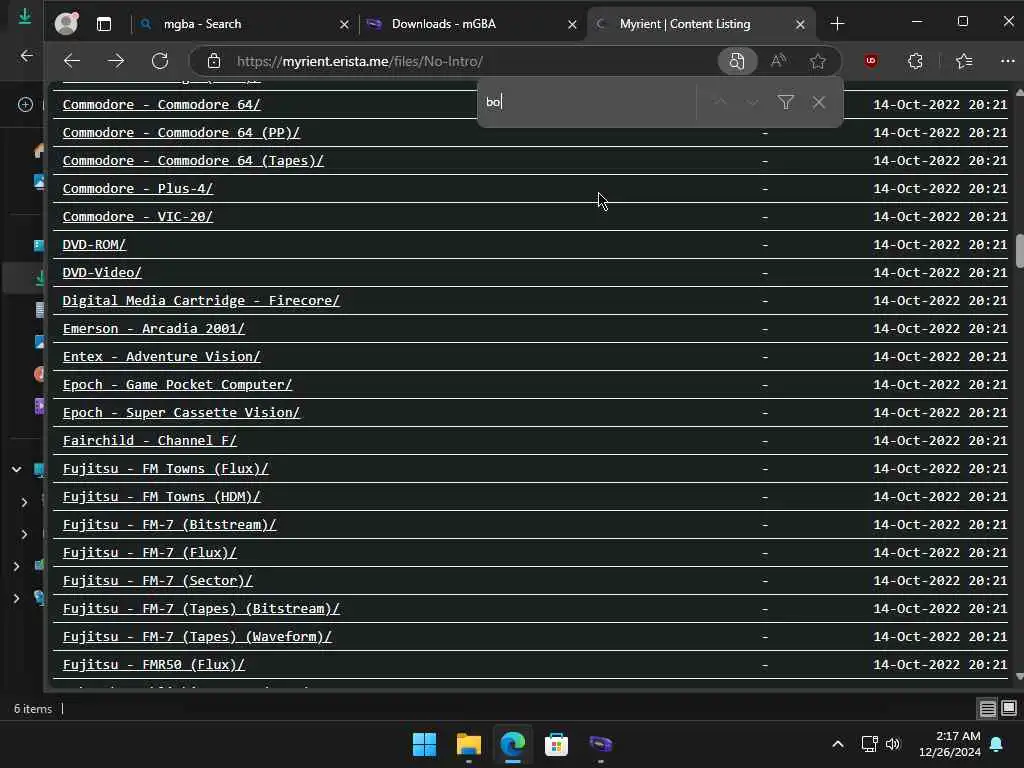Image resolution: width=1024 pixels, height=768 pixels.
Task: Open the Commodore - Plus-4/ link
Action: (138, 189)
